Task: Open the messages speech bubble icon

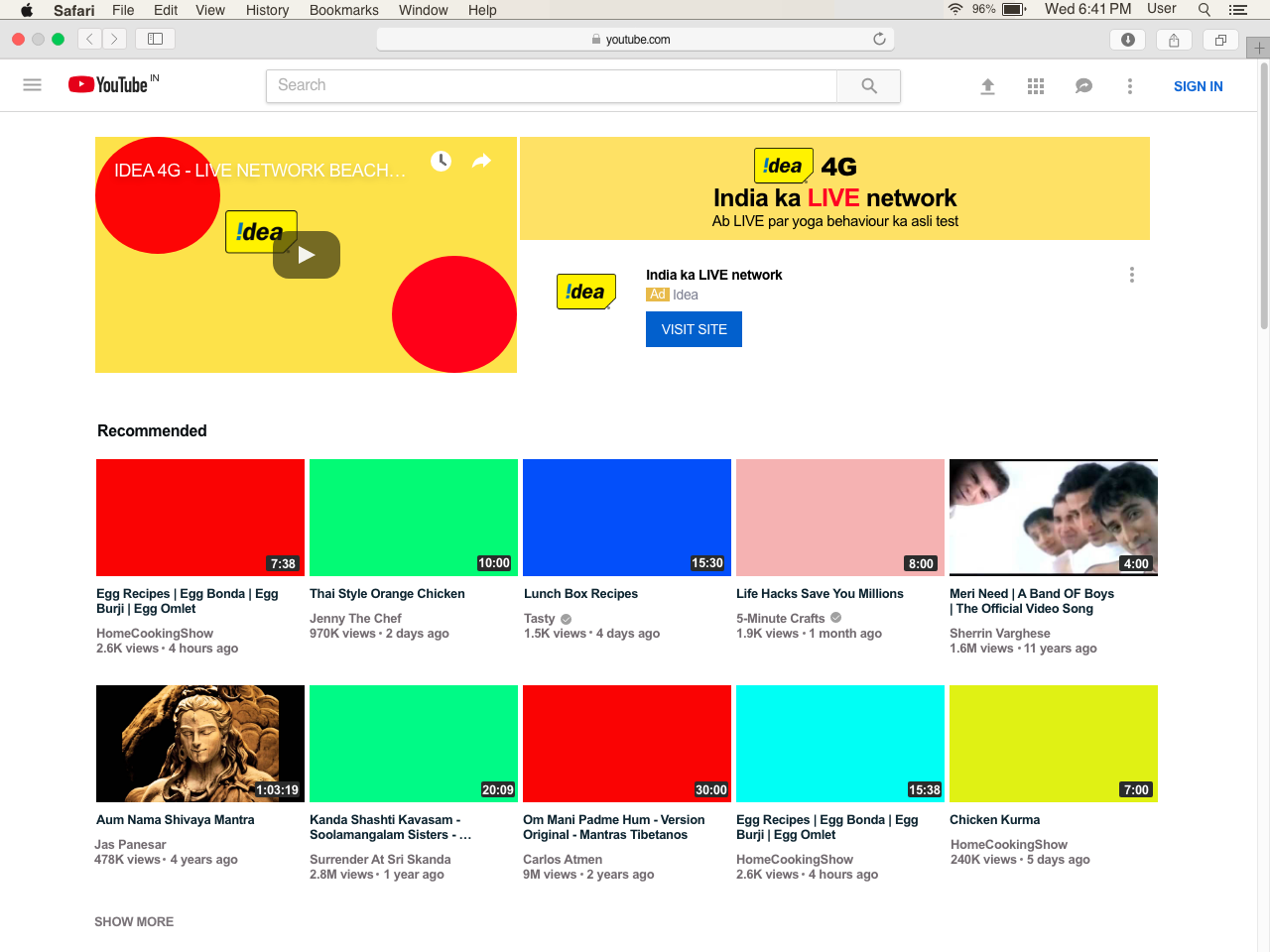Action: tap(1083, 86)
